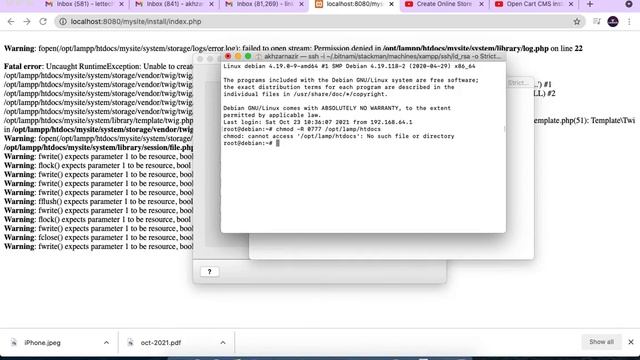Switch to Create Online Store YouTube tab
The image size is (640, 360).
click(x=439, y=4)
